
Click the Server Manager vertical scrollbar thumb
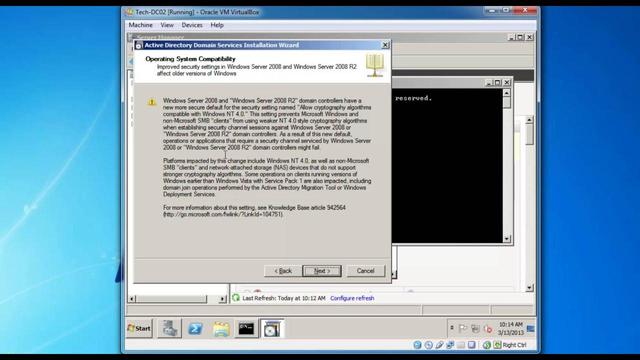coord(529,134)
